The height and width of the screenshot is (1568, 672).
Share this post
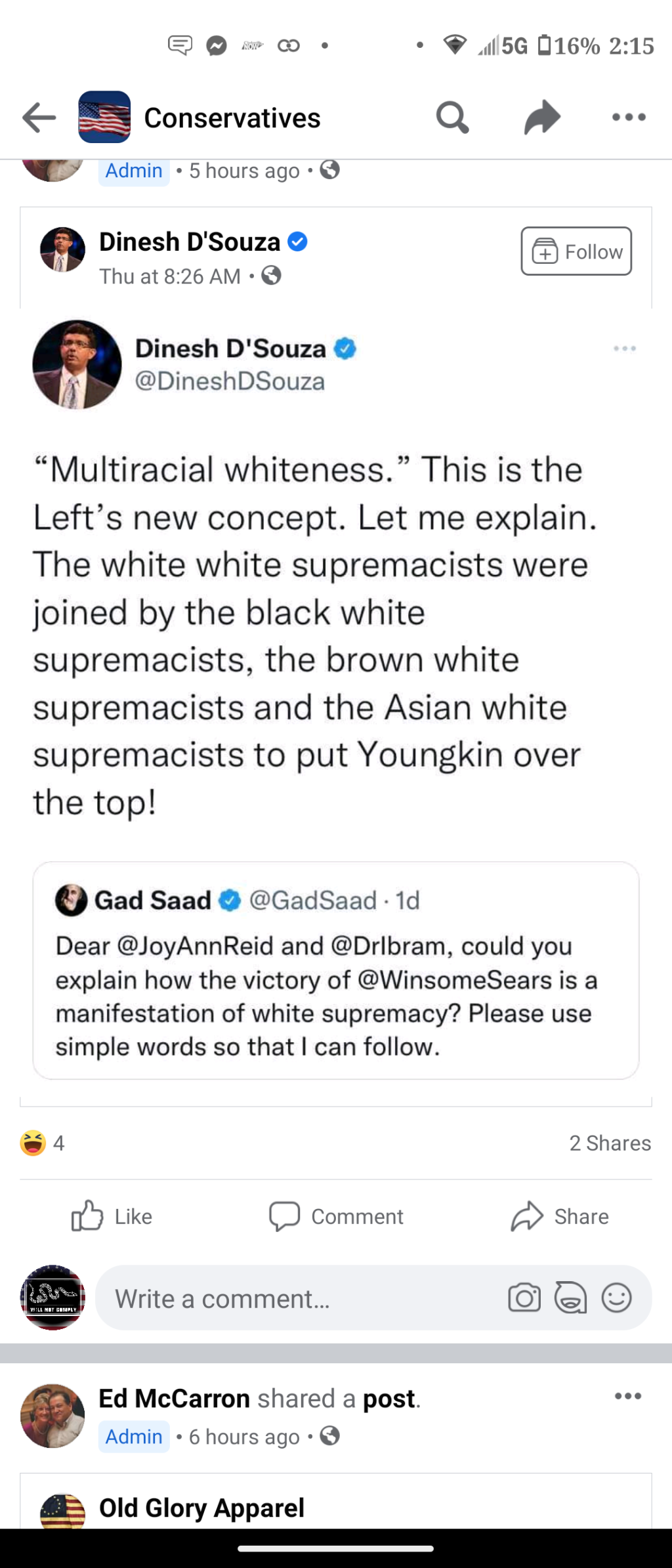(560, 1216)
